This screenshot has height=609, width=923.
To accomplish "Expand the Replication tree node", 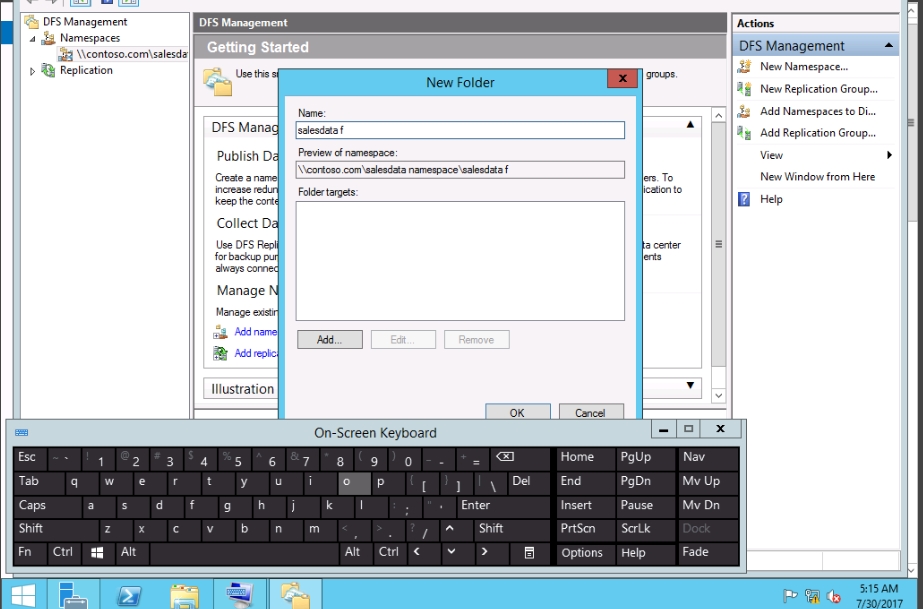I will point(33,71).
